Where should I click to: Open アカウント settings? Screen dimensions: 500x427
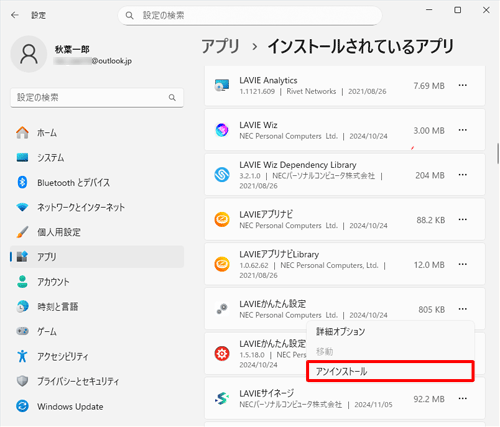tap(97, 282)
